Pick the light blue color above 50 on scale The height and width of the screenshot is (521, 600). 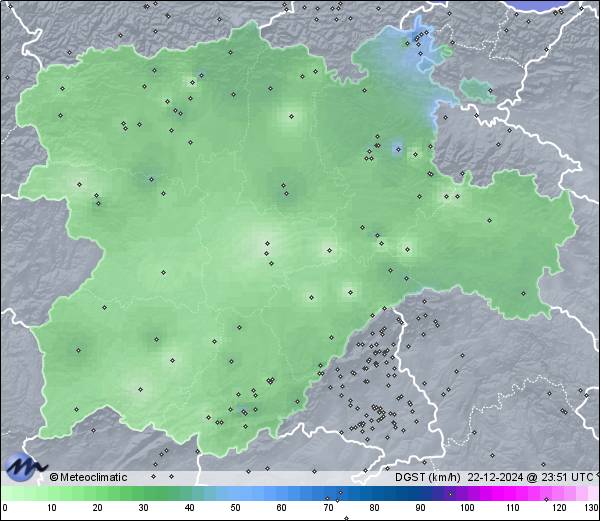(x=235, y=494)
